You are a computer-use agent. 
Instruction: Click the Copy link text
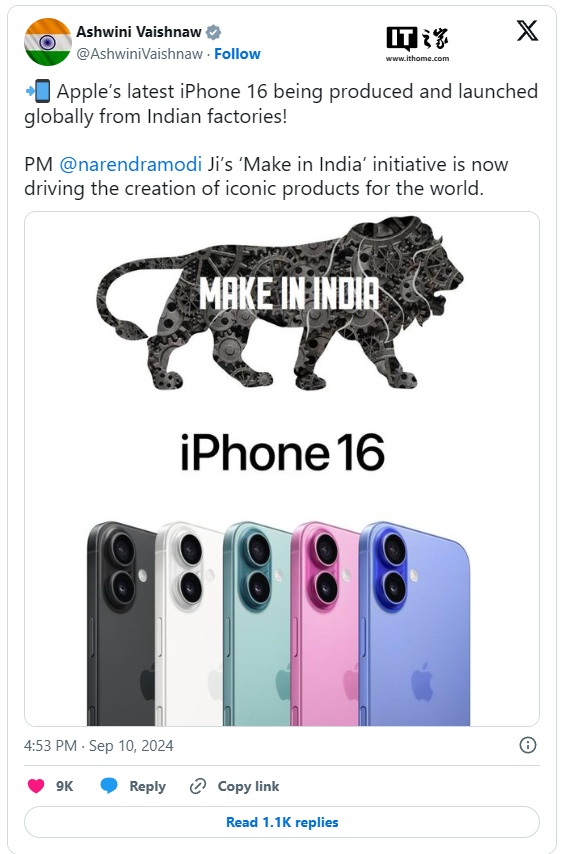click(248, 786)
